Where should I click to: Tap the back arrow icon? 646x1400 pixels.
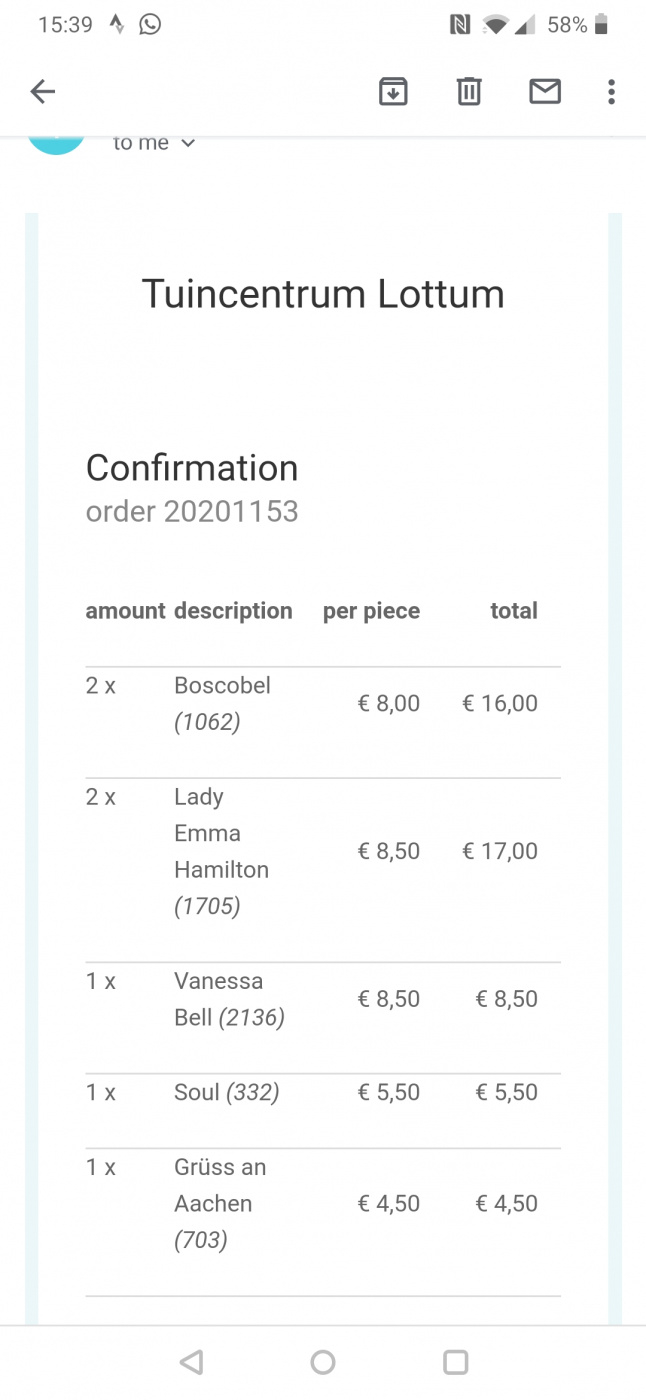(42, 92)
